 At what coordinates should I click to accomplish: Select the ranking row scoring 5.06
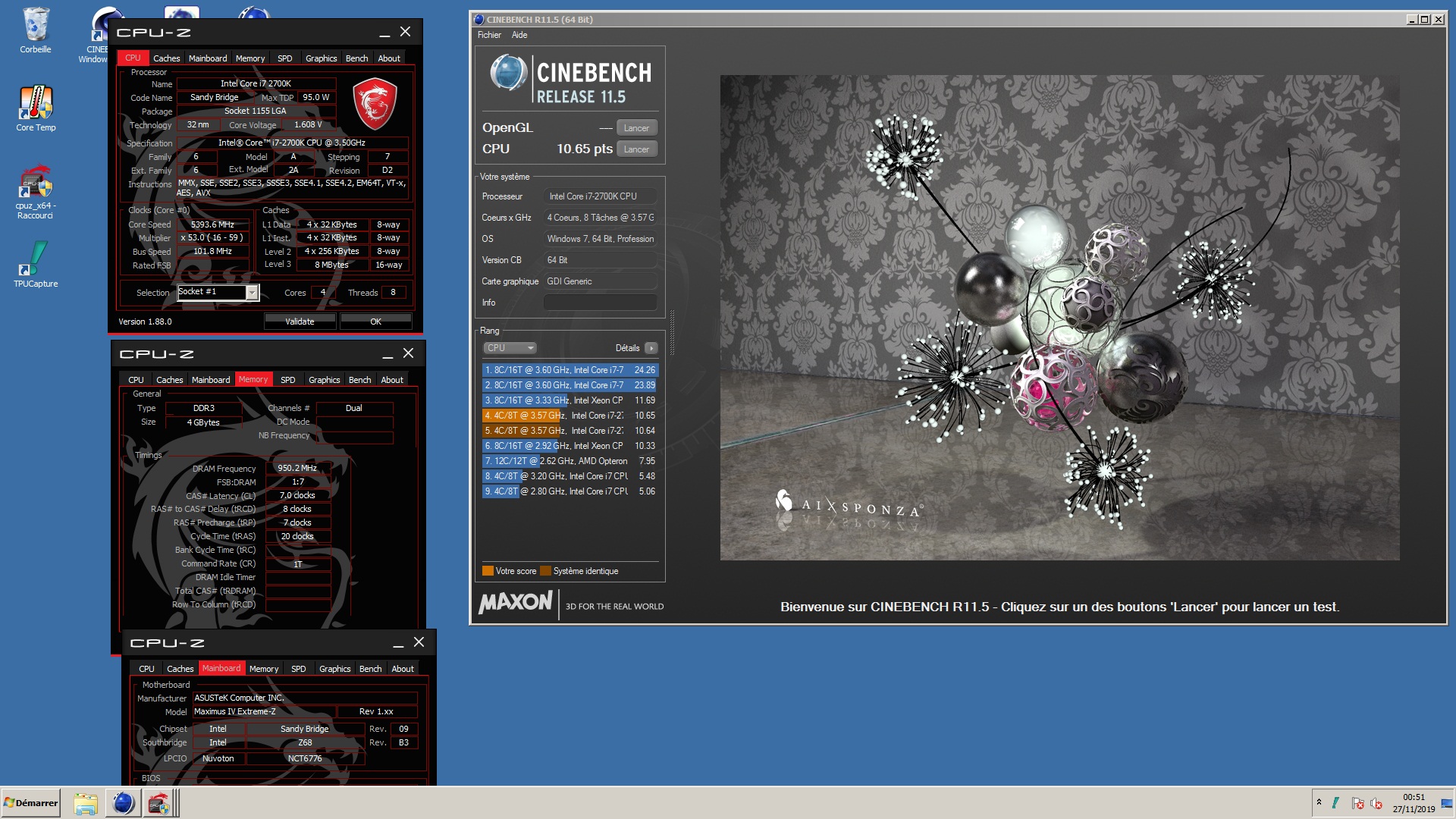point(570,491)
